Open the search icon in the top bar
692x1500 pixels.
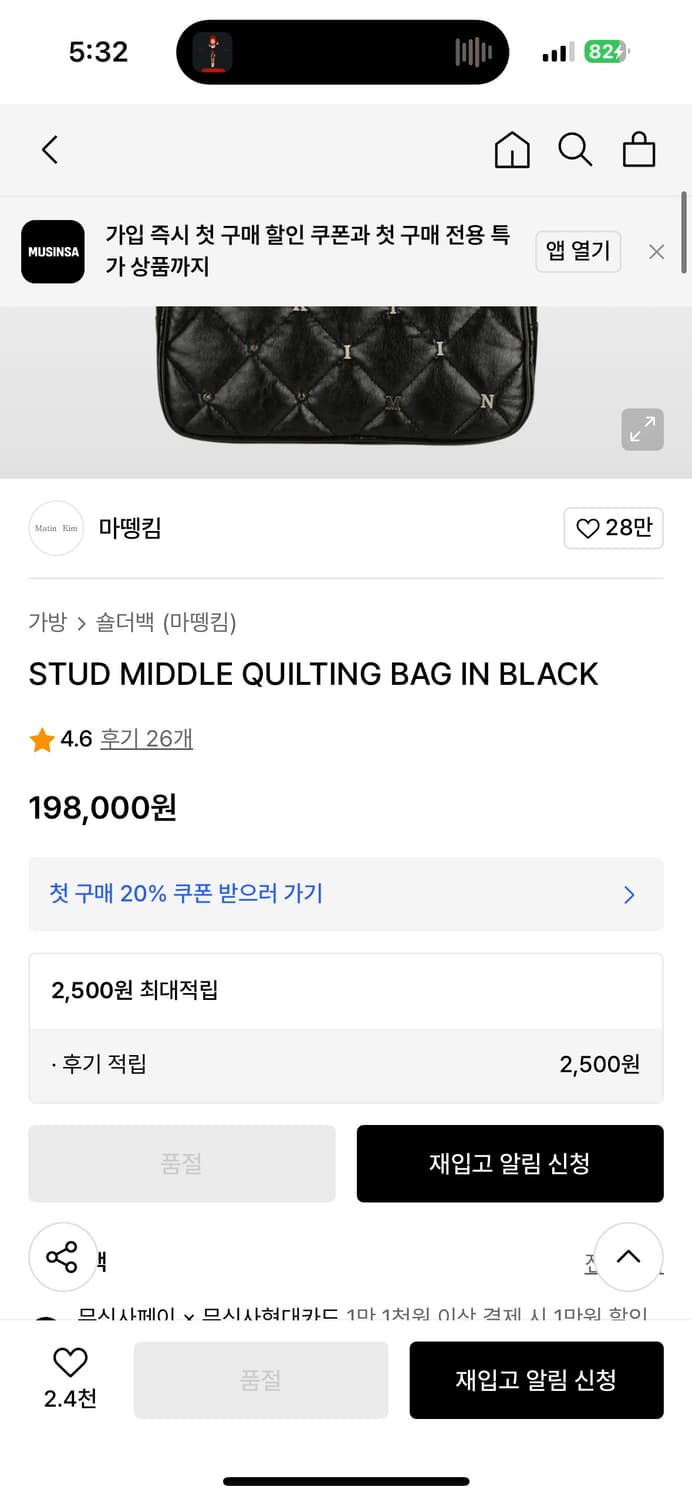(x=575, y=149)
